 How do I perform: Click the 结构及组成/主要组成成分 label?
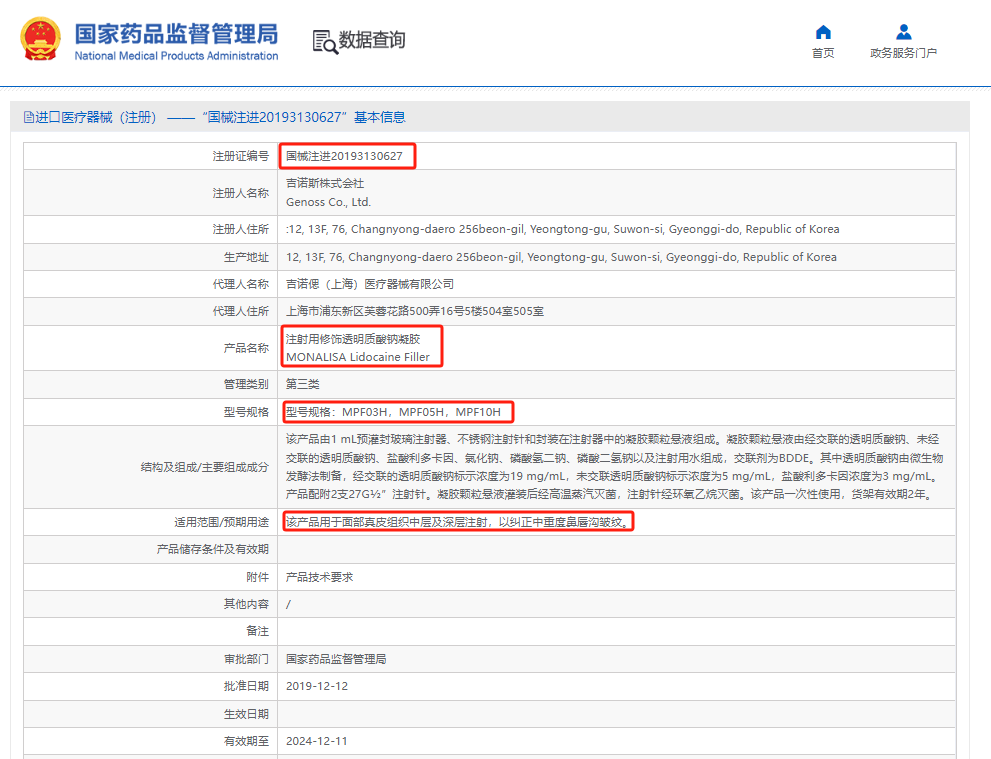205,467
